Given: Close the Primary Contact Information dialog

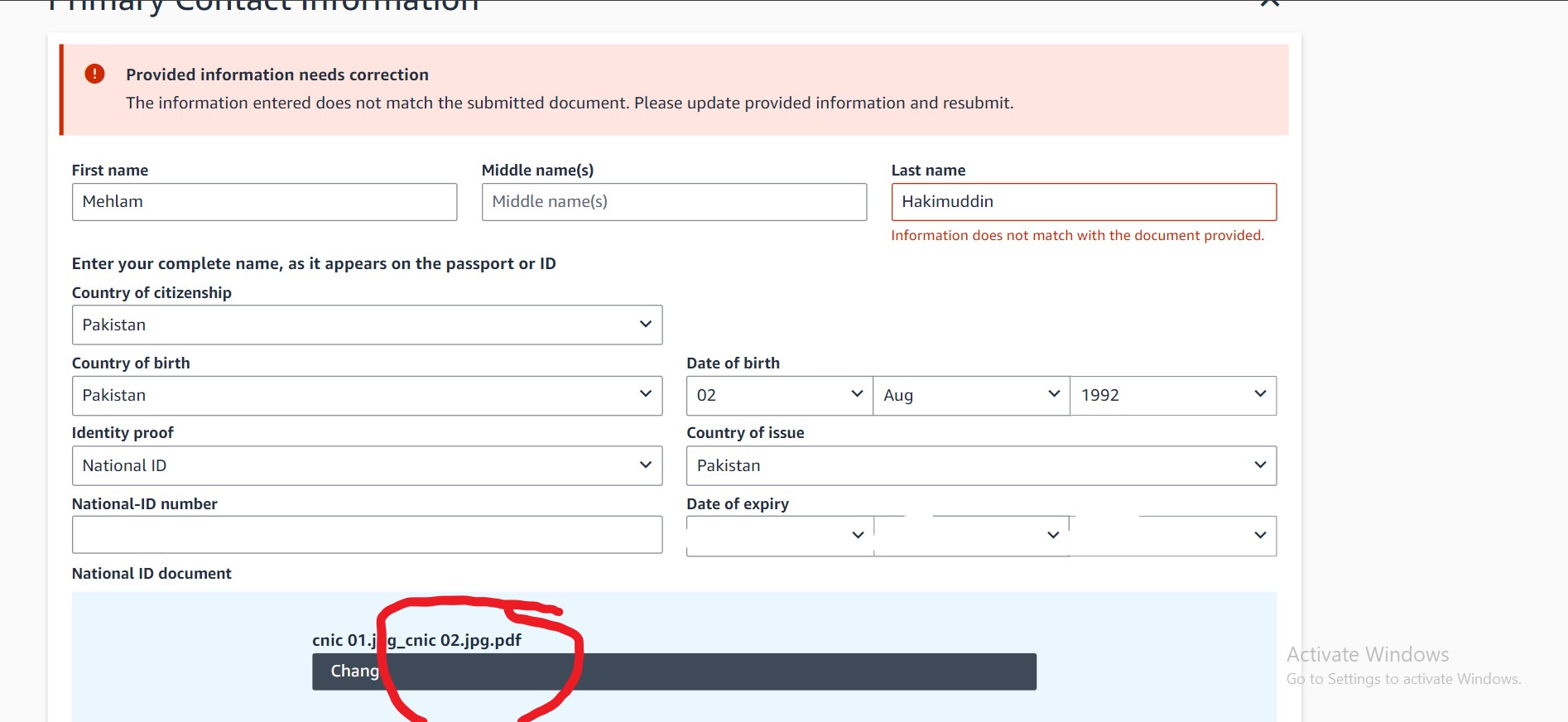Looking at the screenshot, I should point(1269,3).
